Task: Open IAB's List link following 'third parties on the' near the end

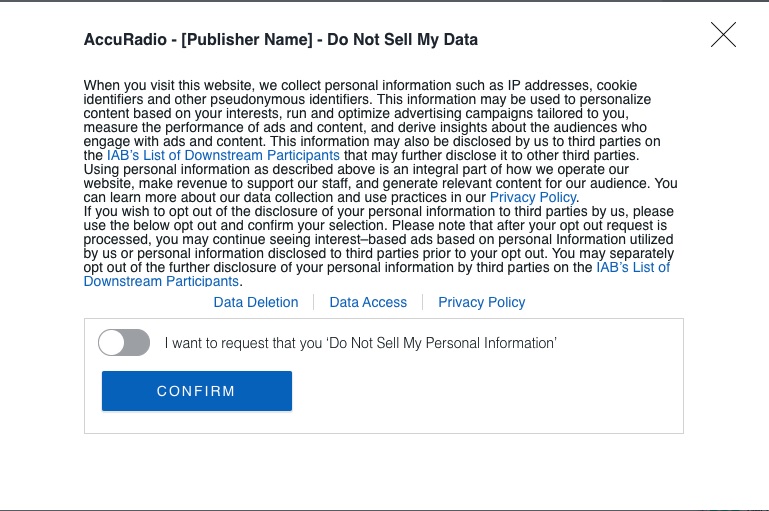Action: [x=633, y=268]
